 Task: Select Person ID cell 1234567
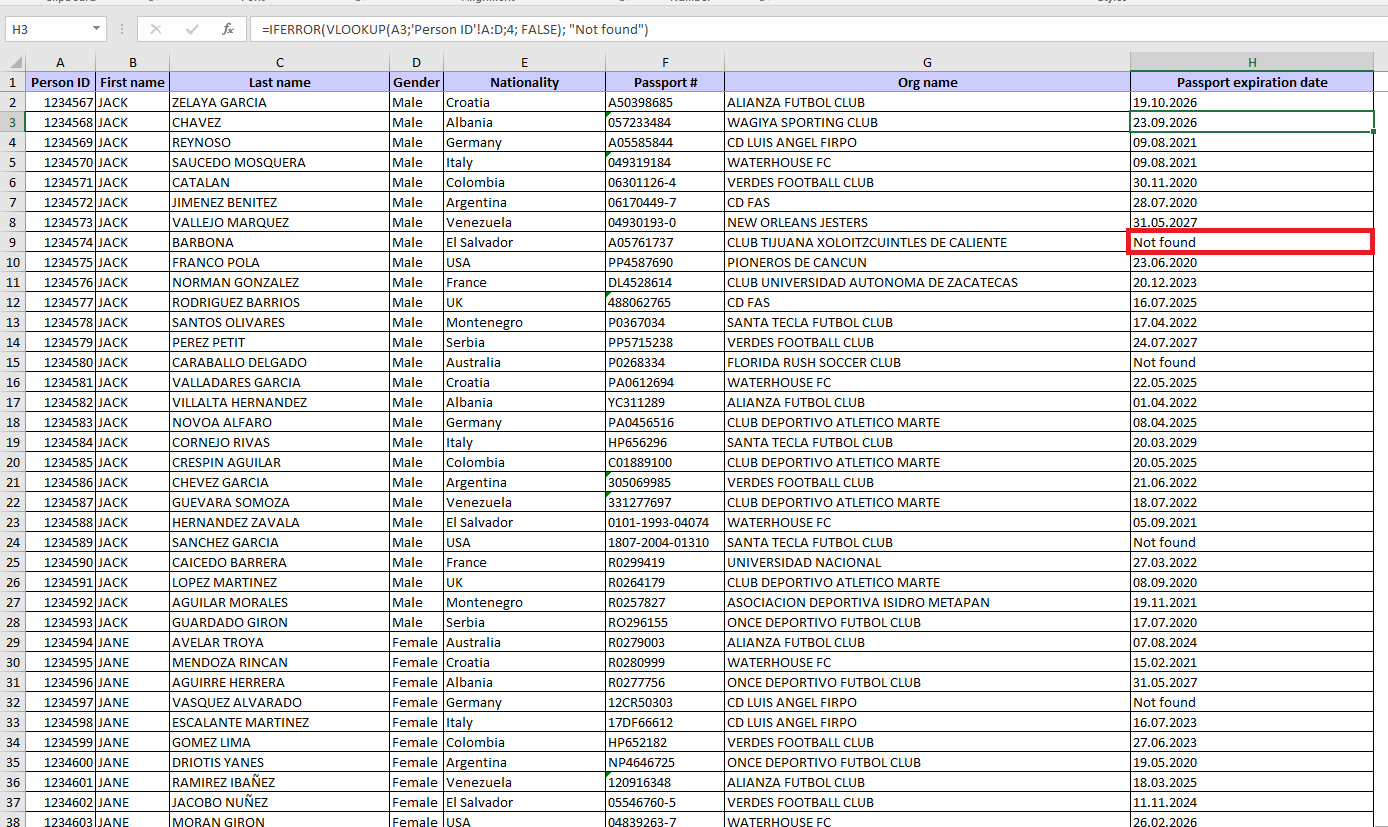pyautogui.click(x=68, y=102)
